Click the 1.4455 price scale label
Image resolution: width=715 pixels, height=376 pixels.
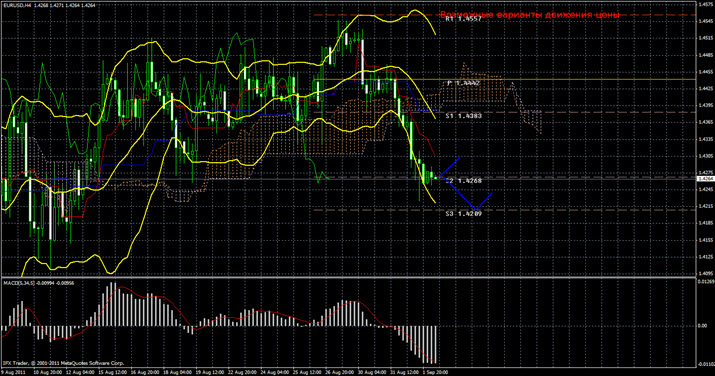(x=705, y=72)
